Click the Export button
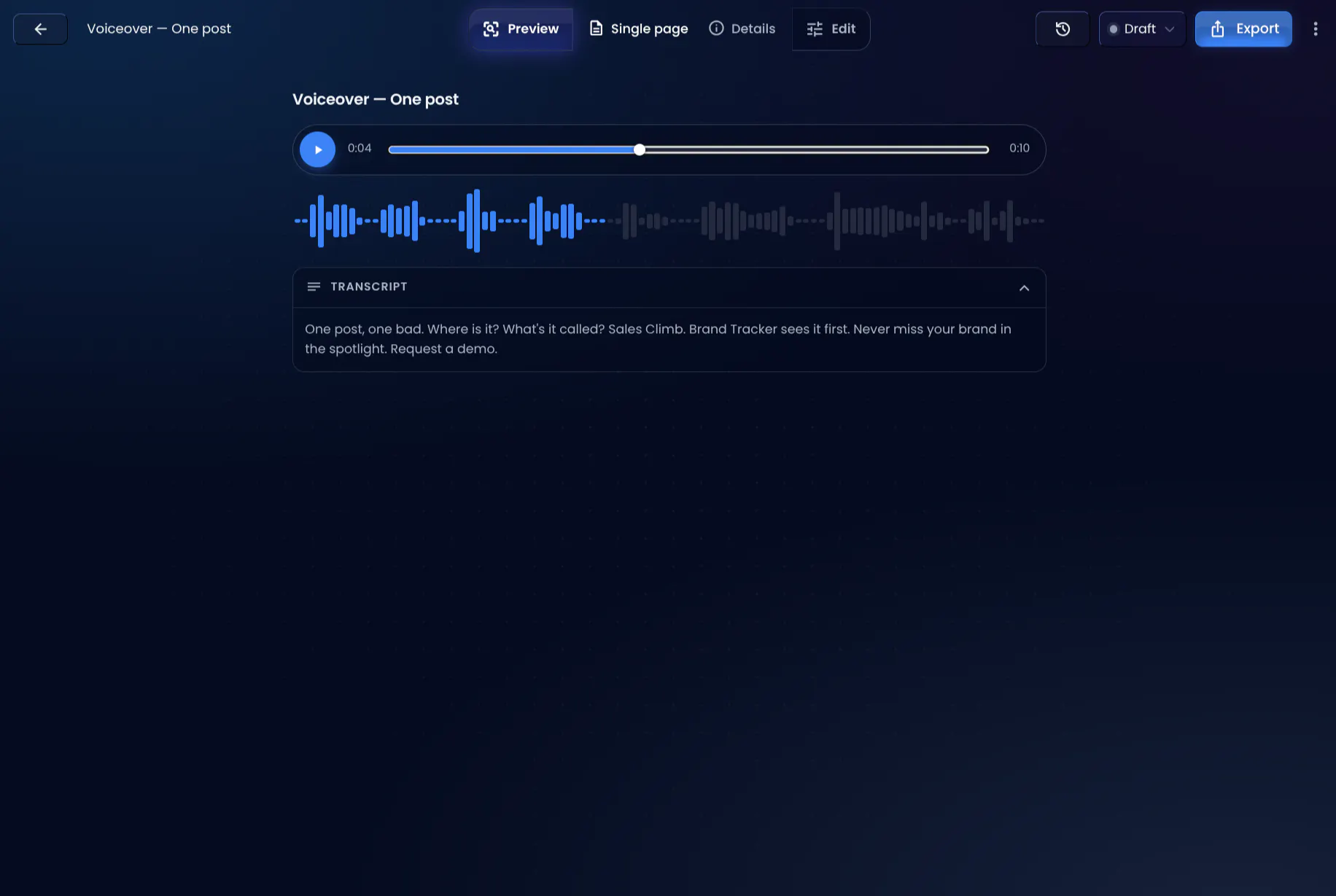Image resolution: width=1336 pixels, height=896 pixels. (1243, 29)
